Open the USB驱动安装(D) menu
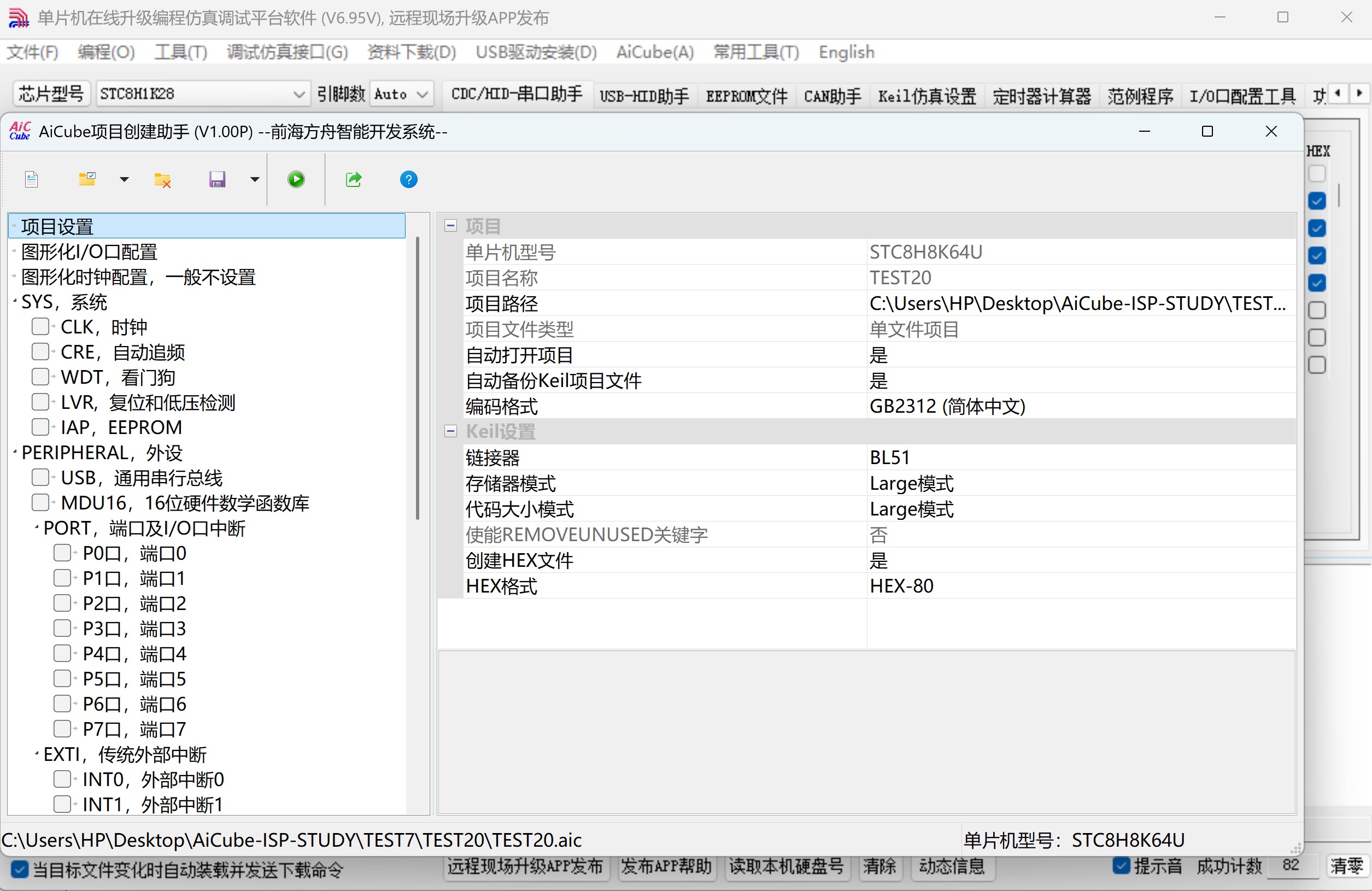 pos(536,52)
